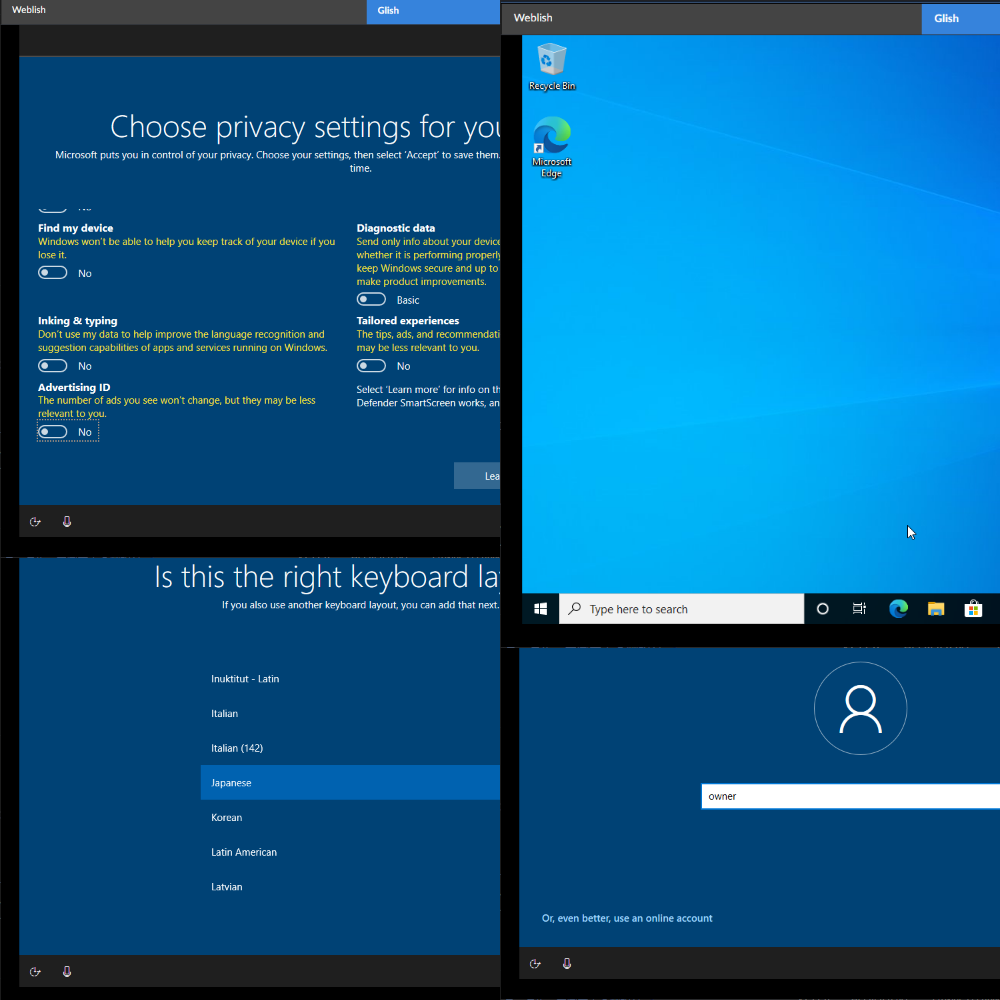Viewport: 1000px width, 1000px height.
Task: Choose the Latvian keyboard layout
Action: point(350,886)
